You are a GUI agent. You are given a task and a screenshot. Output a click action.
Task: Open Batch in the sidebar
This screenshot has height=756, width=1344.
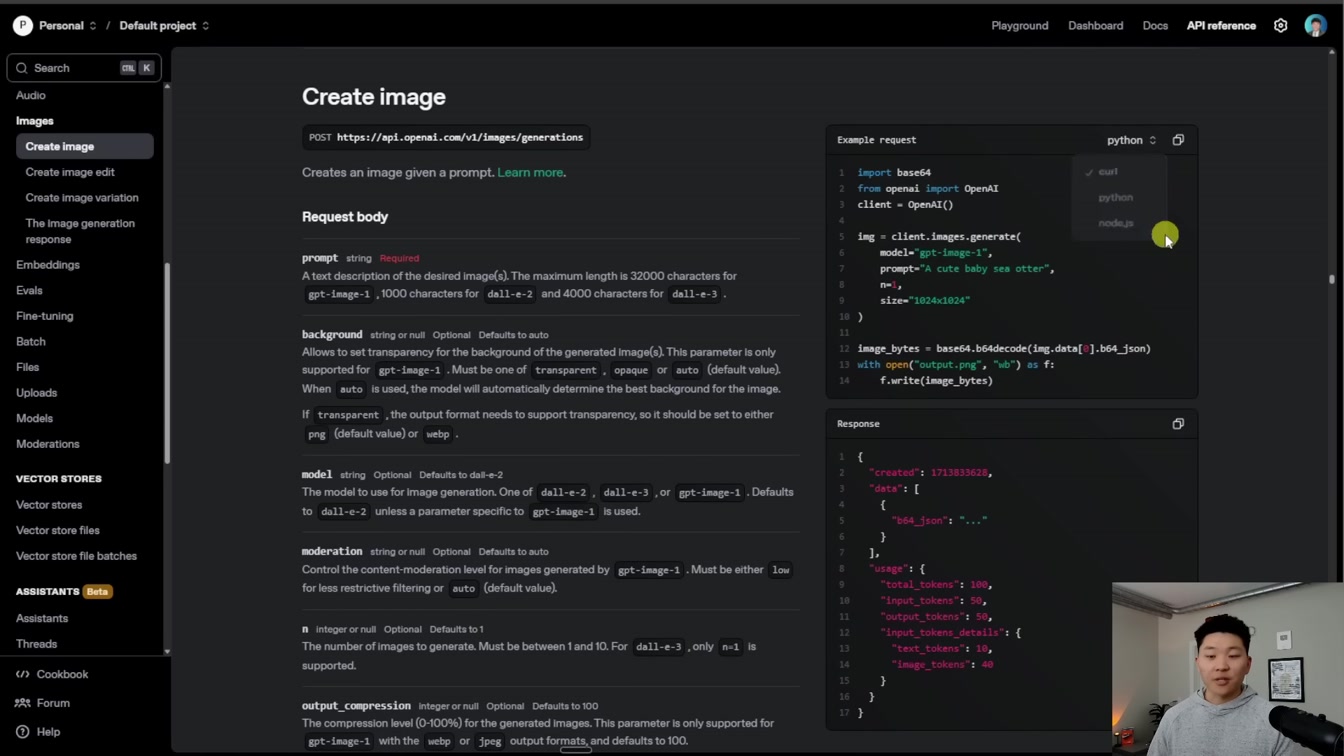tap(31, 342)
